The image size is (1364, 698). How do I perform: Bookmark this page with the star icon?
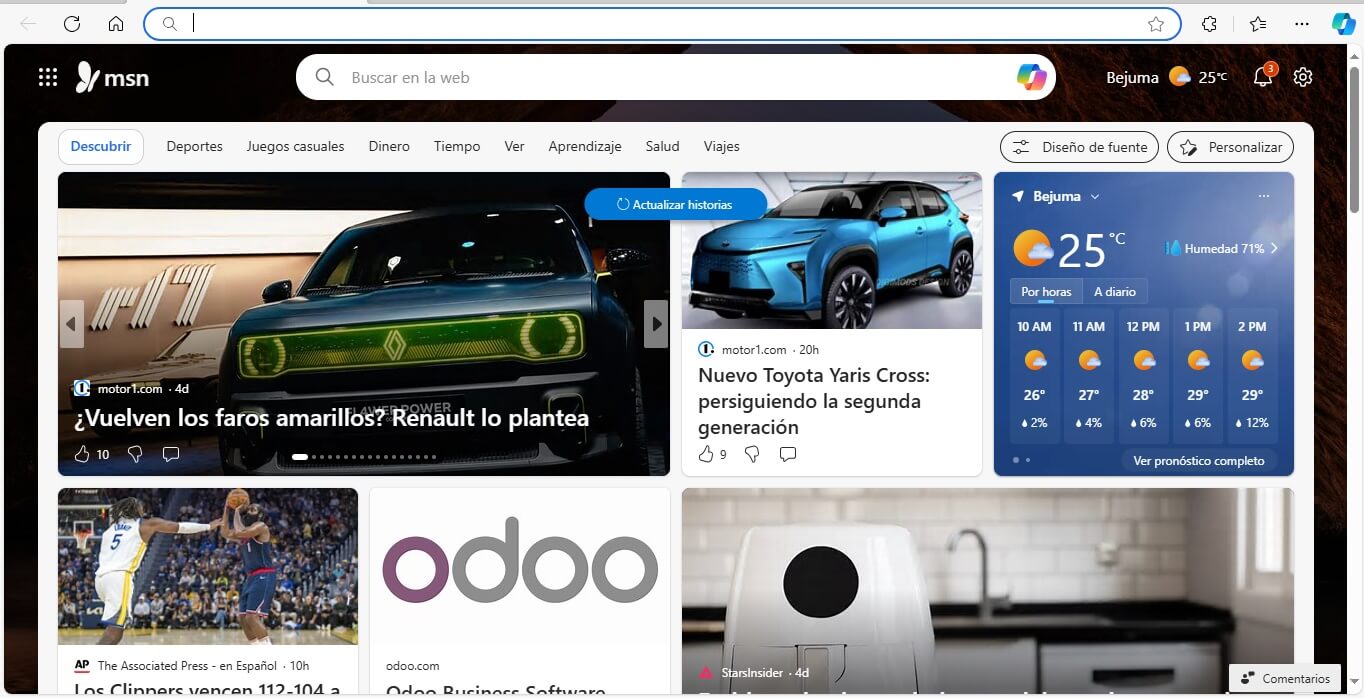tap(1156, 24)
